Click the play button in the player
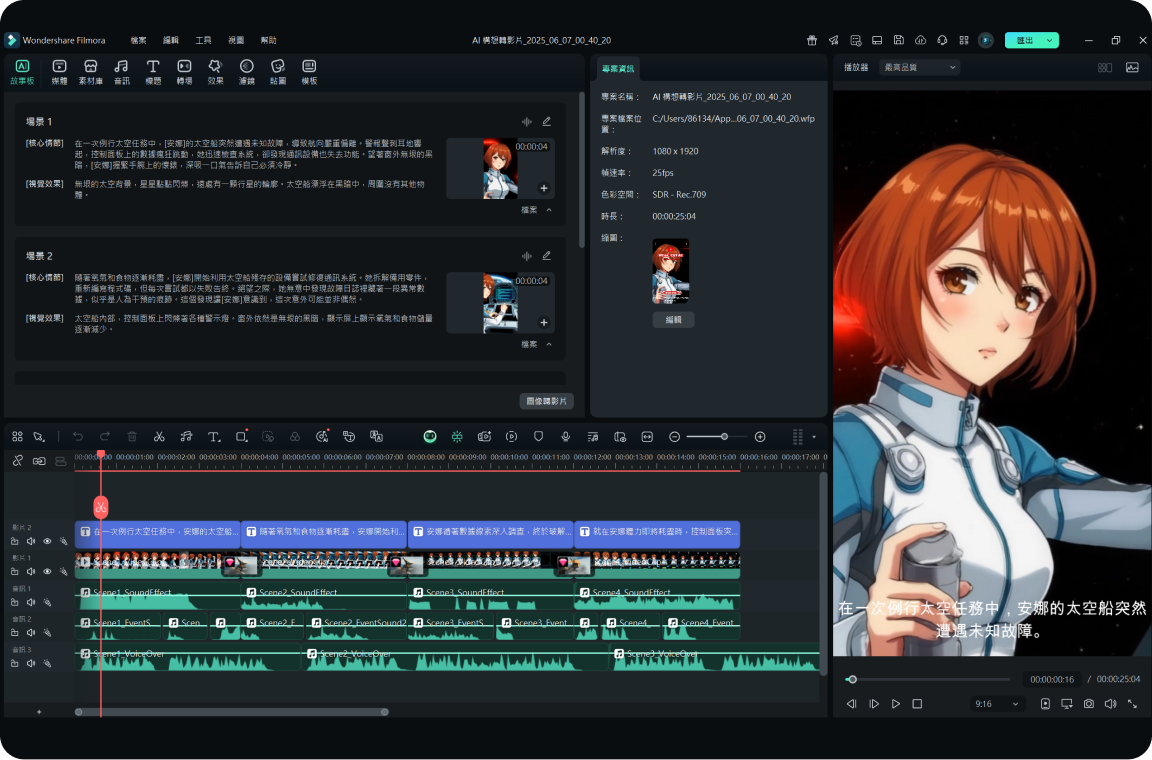Image resolution: width=1152 pixels, height=760 pixels. coord(896,703)
